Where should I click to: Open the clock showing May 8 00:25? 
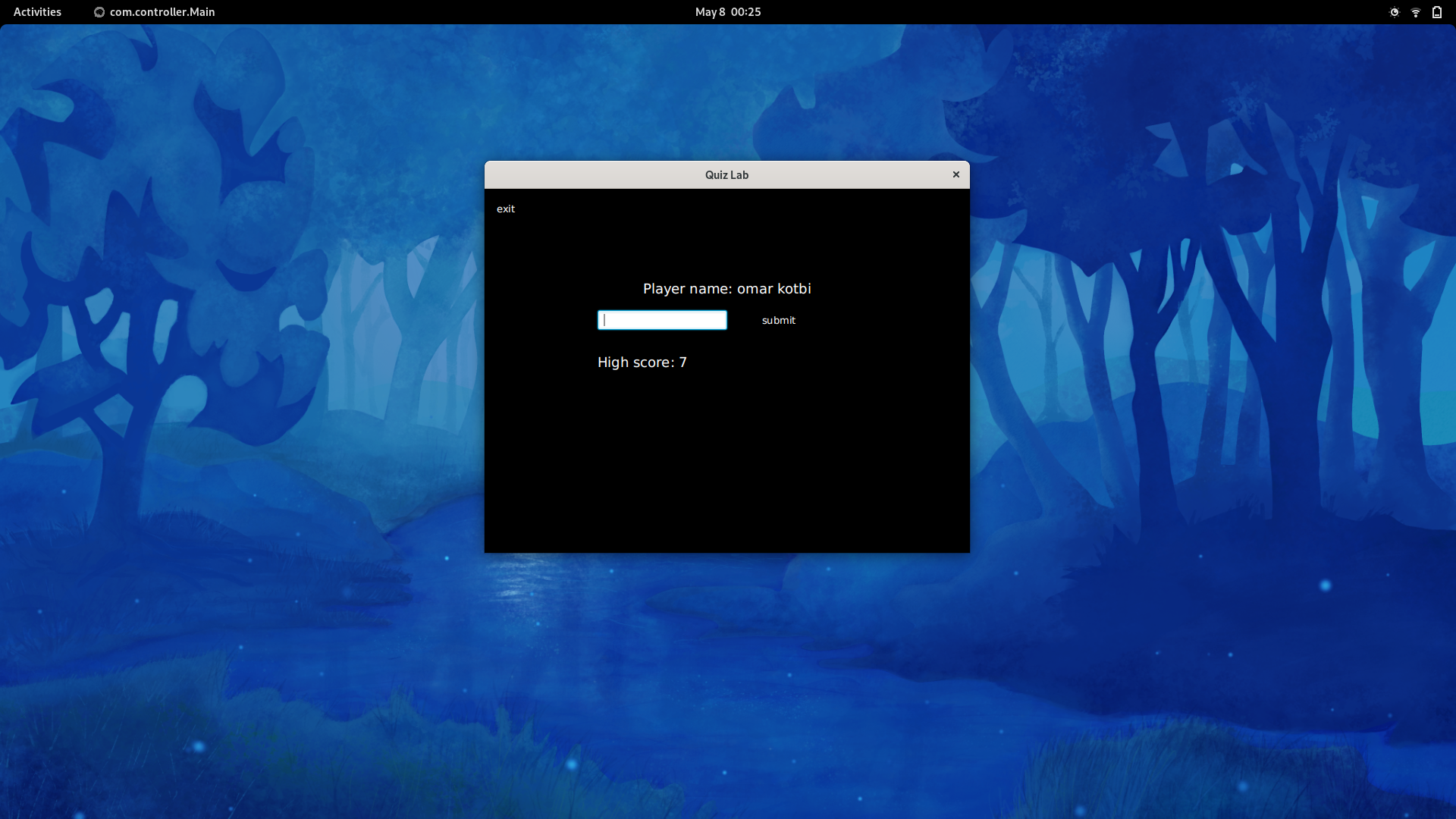coord(727,12)
